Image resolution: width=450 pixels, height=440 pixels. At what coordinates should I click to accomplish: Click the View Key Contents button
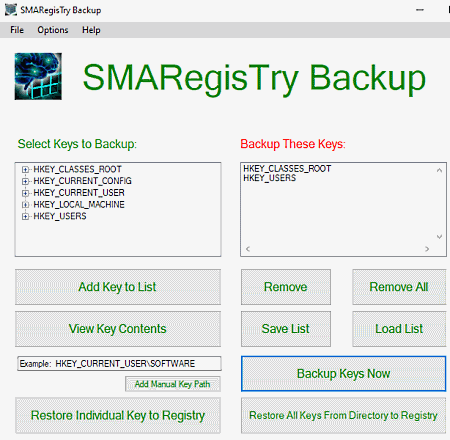coord(118,329)
